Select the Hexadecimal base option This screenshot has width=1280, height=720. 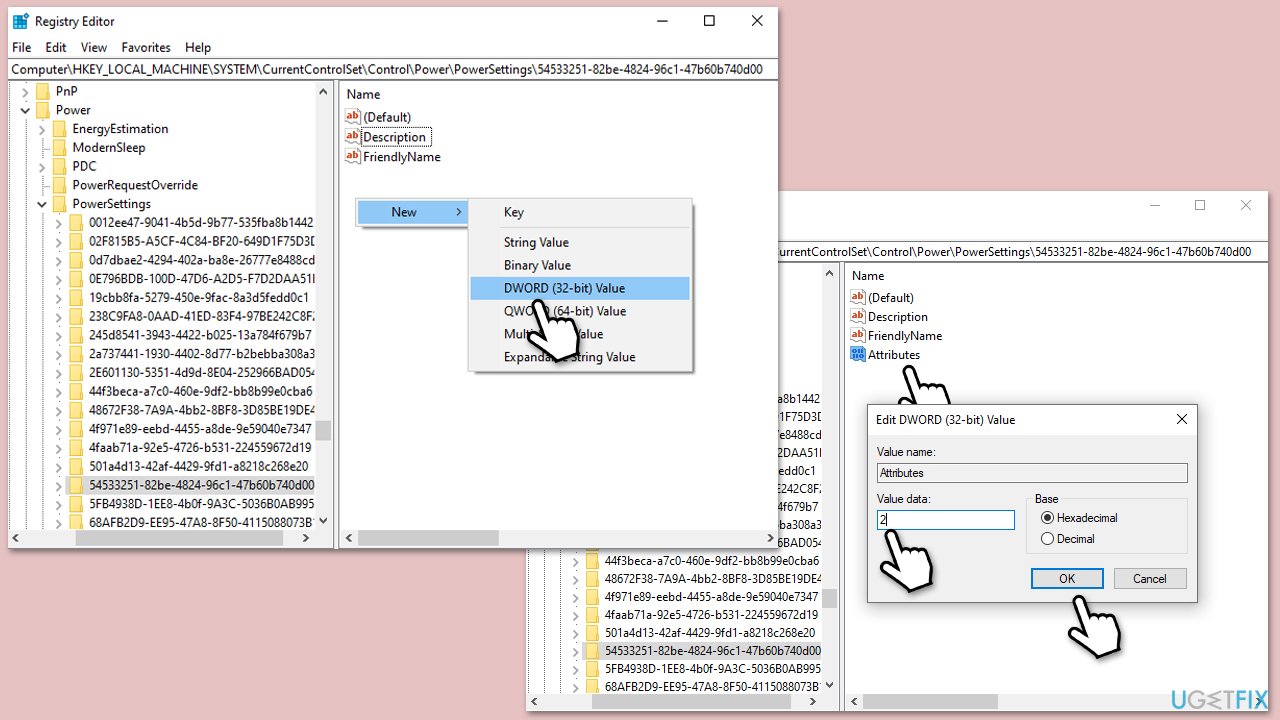point(1047,518)
